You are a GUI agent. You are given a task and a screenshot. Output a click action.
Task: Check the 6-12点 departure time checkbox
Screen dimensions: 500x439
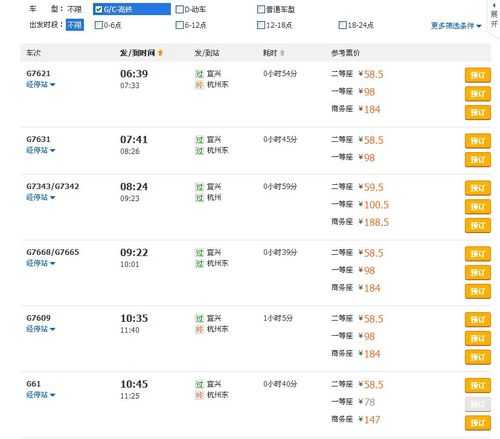(x=179, y=25)
